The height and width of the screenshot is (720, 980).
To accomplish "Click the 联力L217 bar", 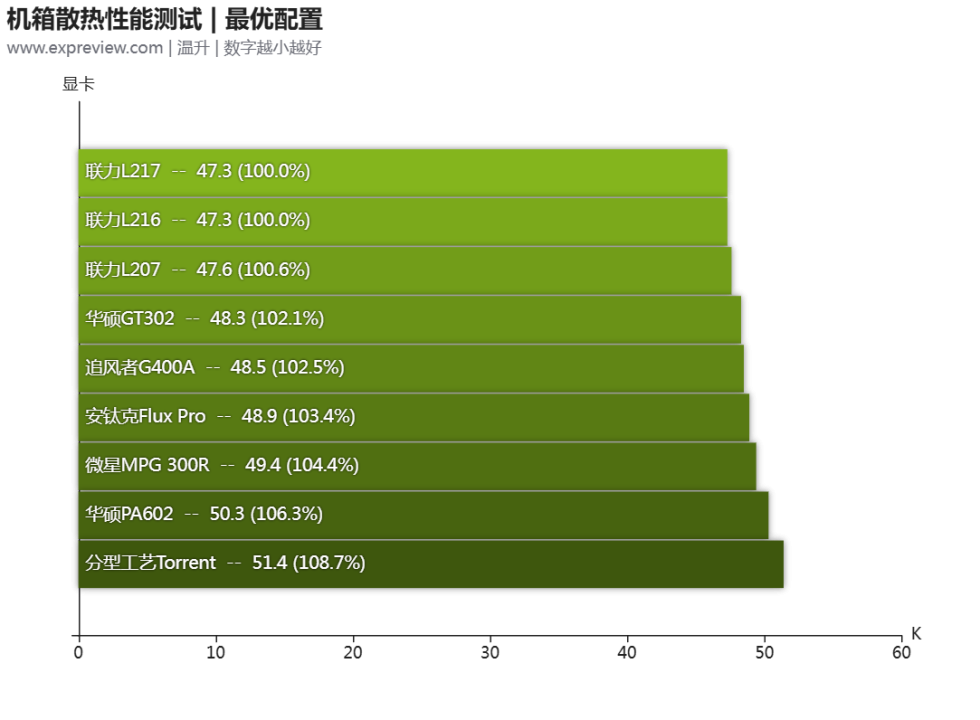I will pos(402,172).
